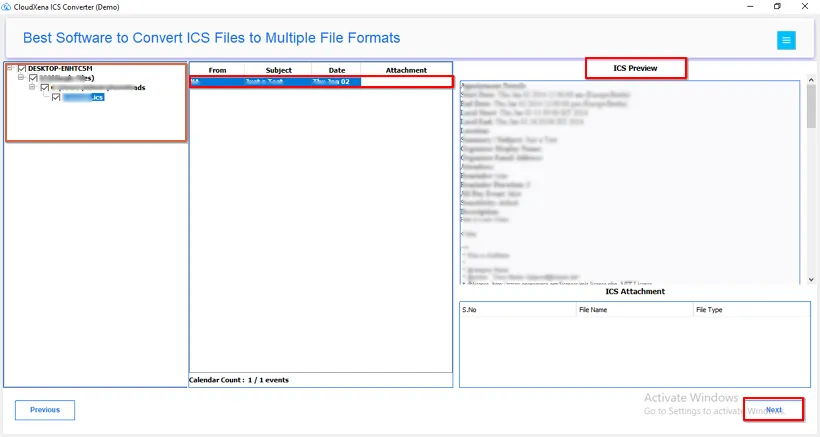Click the blurred ICS preview text area
820x437 pixels.
(x=630, y=182)
